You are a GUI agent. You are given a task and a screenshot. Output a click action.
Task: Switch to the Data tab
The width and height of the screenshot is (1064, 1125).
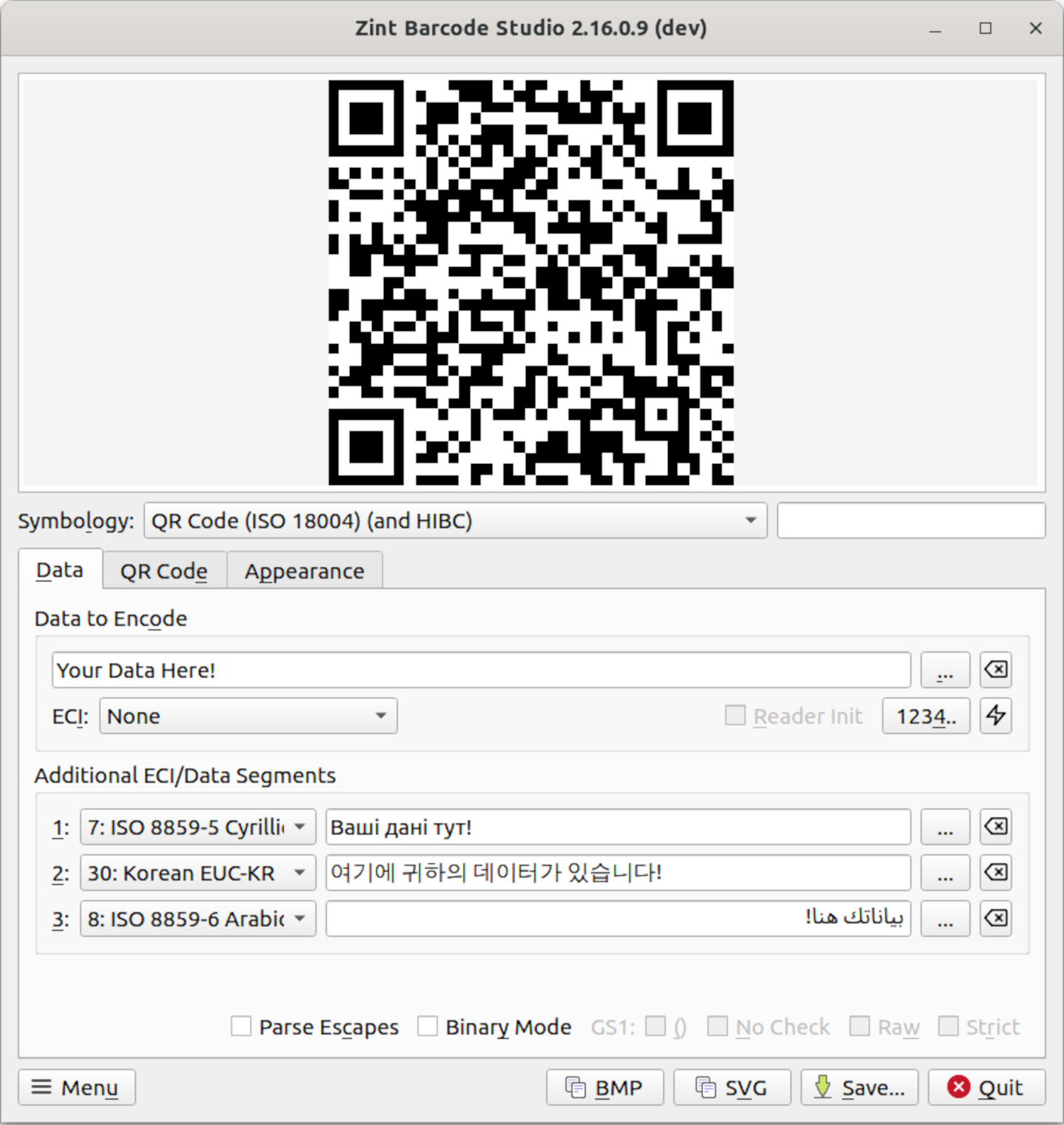(x=60, y=570)
